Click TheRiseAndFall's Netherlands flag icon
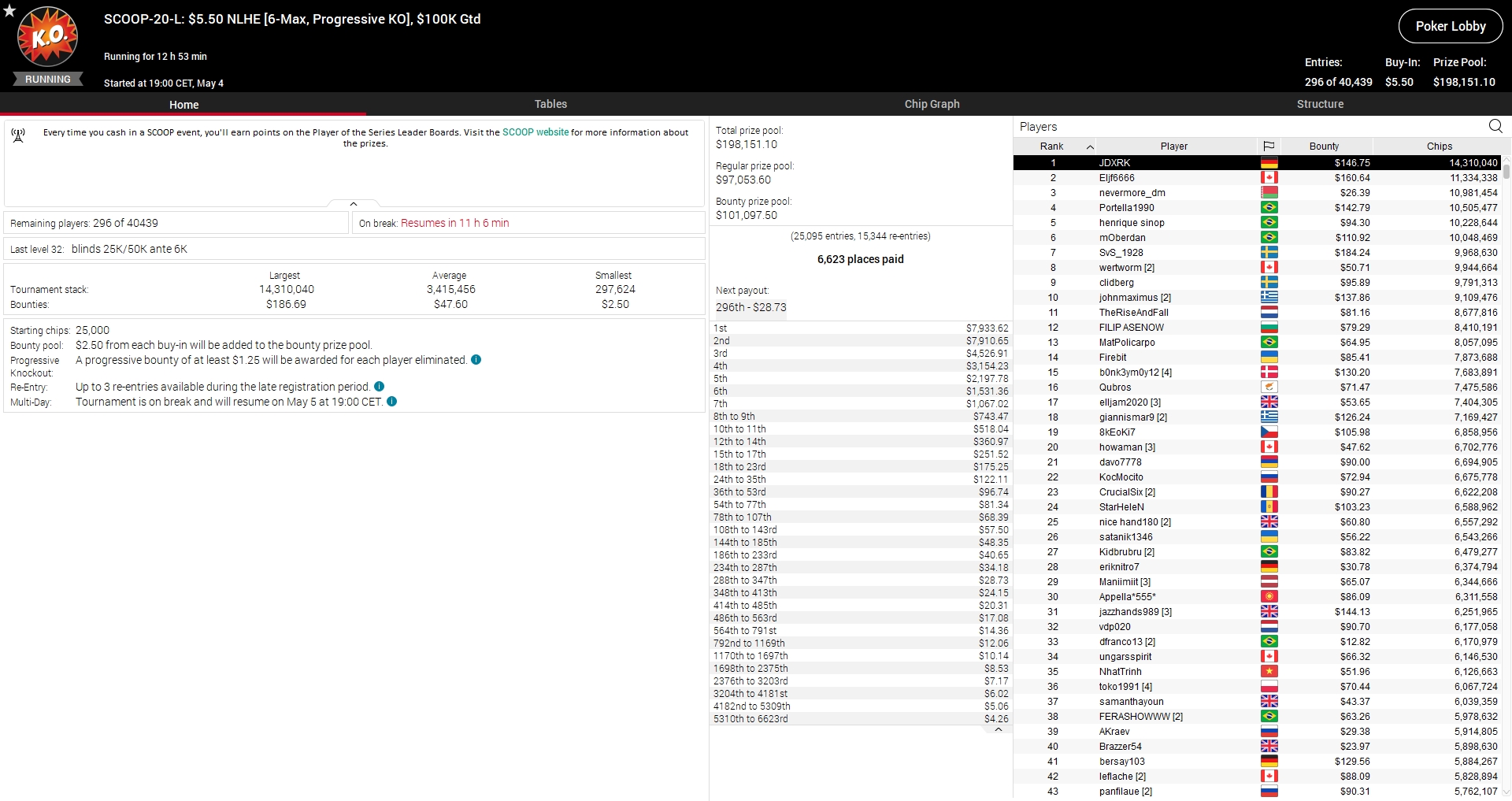Image resolution: width=1512 pixels, height=801 pixels. click(1269, 313)
